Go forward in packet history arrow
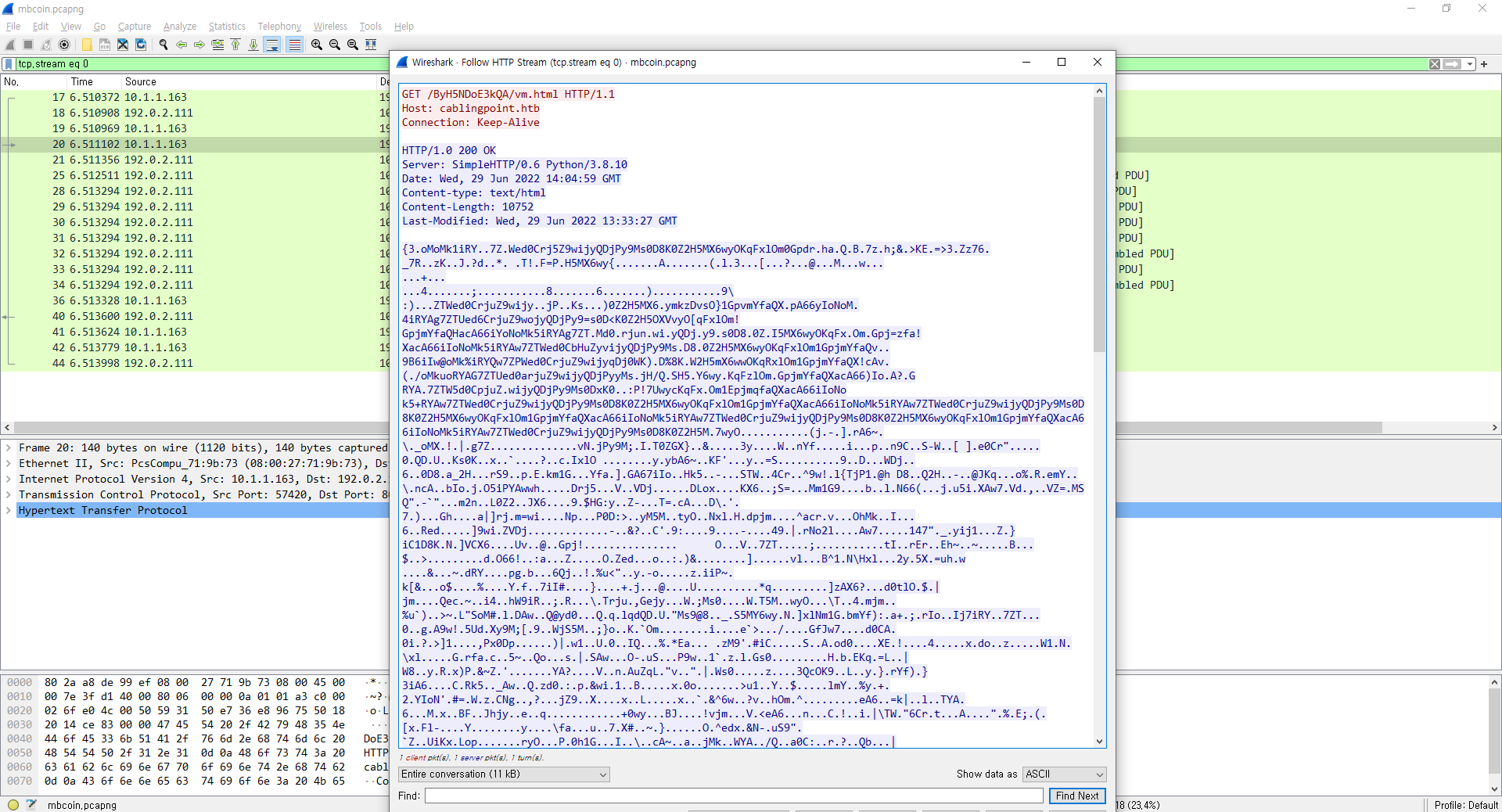1502x812 pixels. click(x=199, y=45)
